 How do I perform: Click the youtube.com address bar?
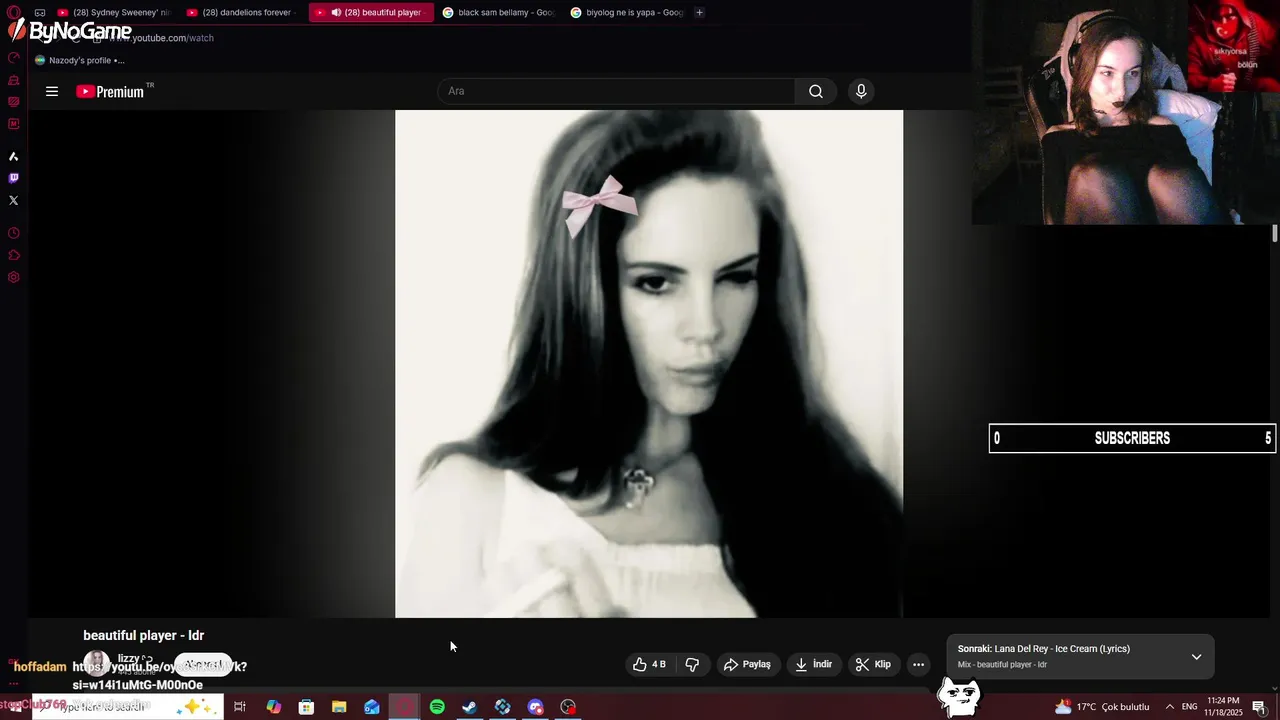pyautogui.click(x=160, y=38)
